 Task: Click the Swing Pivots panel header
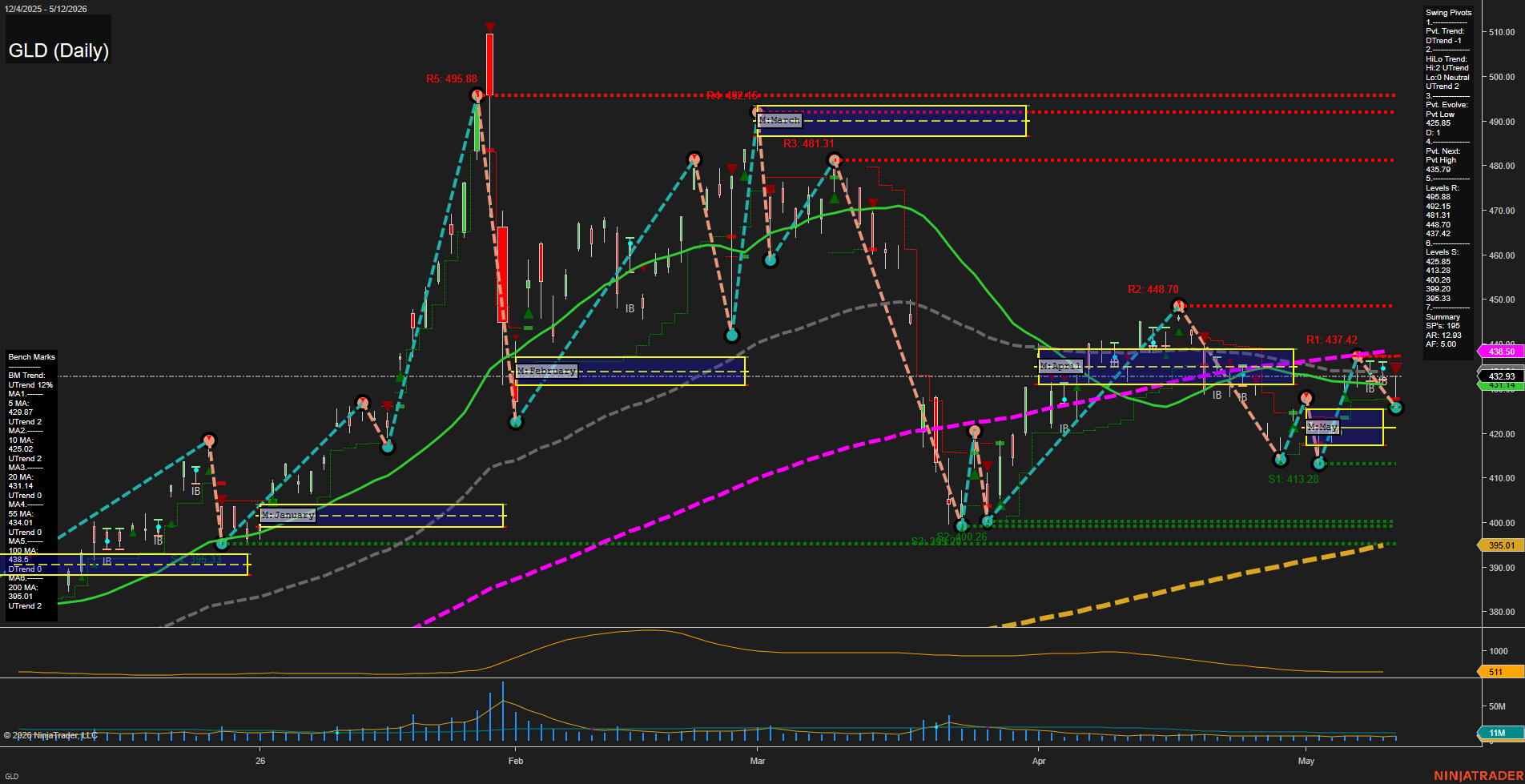[1448, 13]
